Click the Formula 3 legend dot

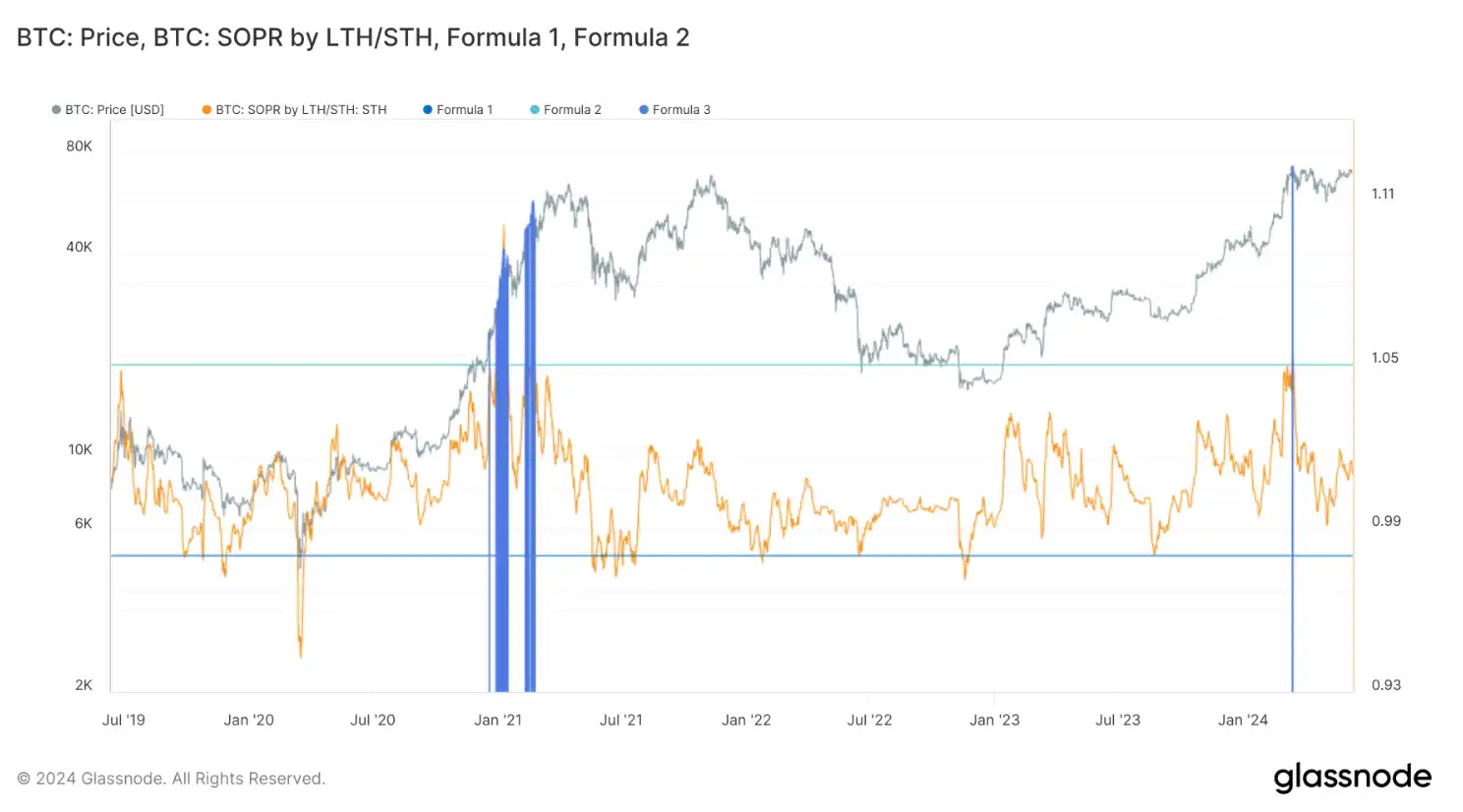pos(644,110)
